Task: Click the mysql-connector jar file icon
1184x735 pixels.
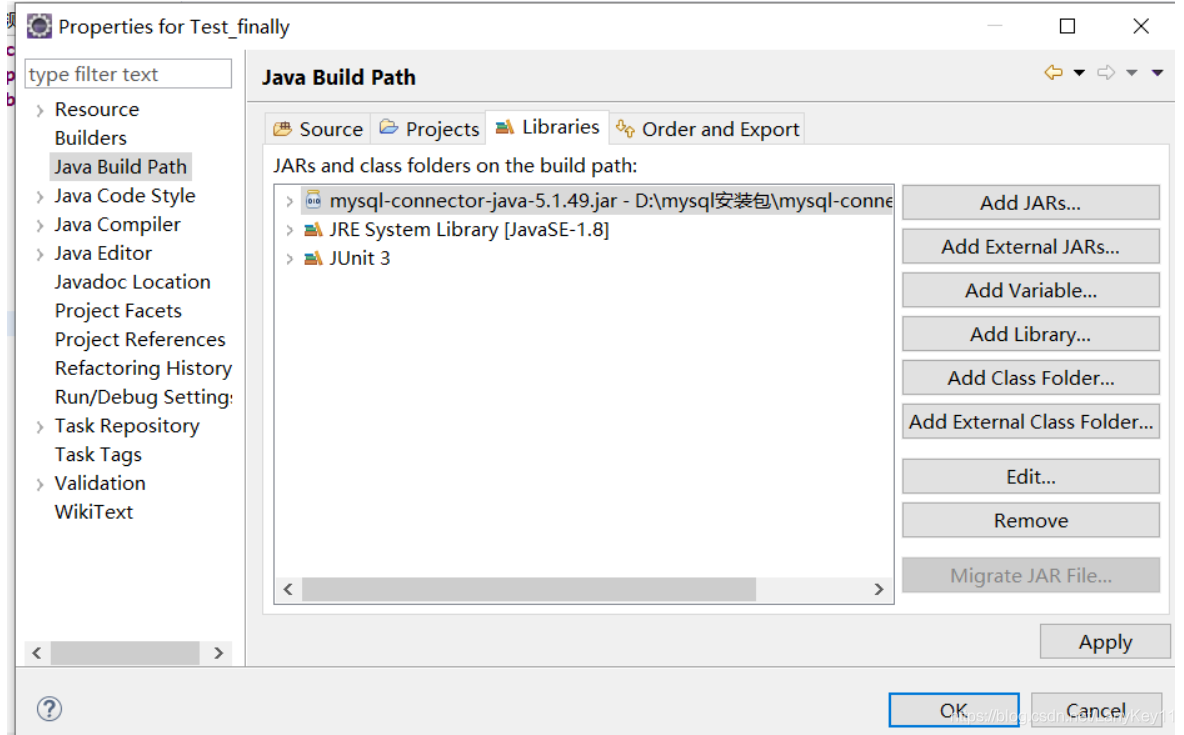Action: coord(313,200)
